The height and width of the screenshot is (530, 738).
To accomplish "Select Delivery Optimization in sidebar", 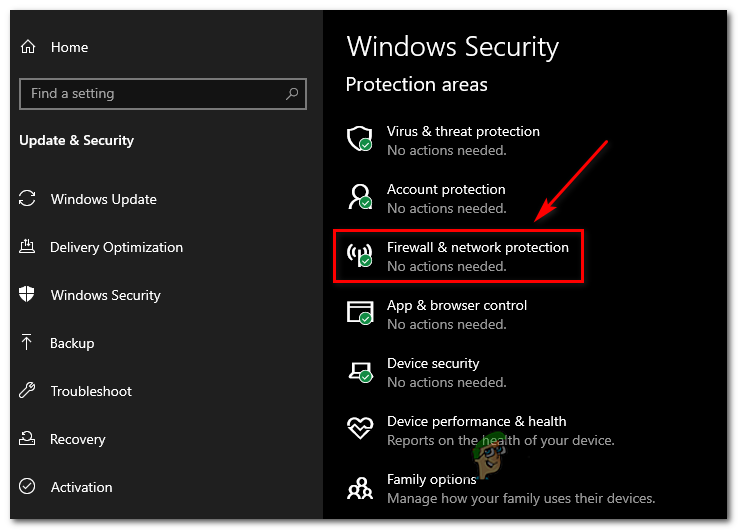I will pos(116,247).
